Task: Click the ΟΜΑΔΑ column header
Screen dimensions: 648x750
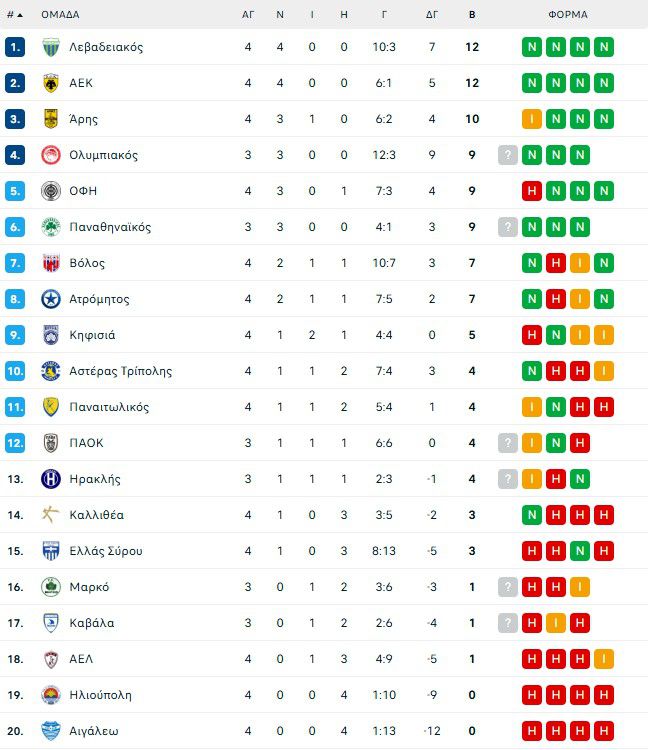Action: click(x=60, y=15)
